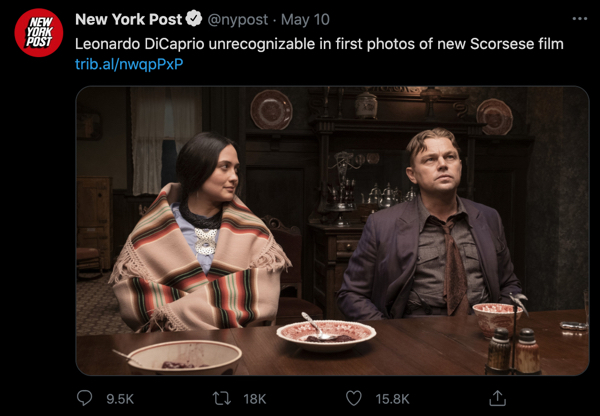Follow the trib.al/nwqpPxP article link
Viewport: 600px width, 416px height.
(x=129, y=64)
